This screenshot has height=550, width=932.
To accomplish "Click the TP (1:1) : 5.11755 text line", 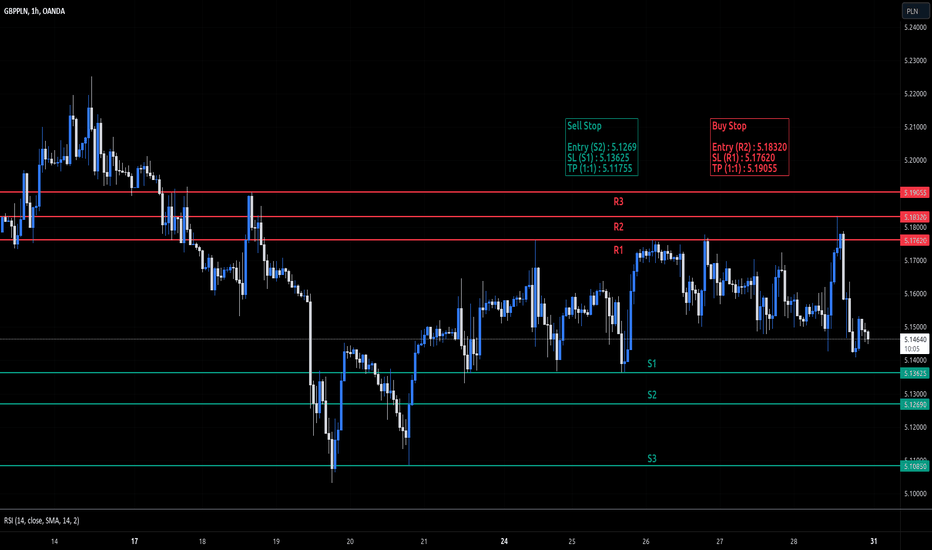I will [599, 168].
